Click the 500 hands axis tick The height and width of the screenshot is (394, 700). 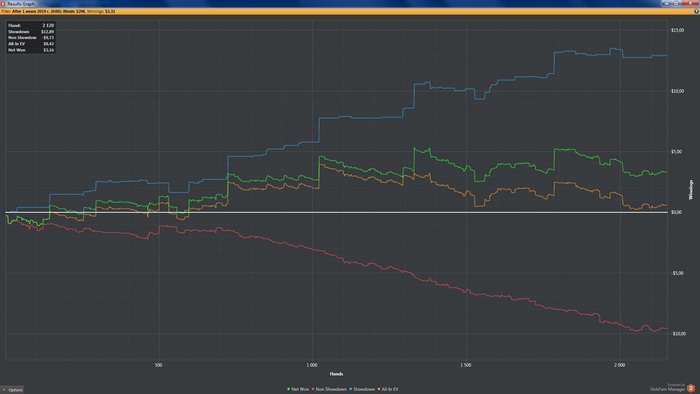pyautogui.click(x=158, y=365)
